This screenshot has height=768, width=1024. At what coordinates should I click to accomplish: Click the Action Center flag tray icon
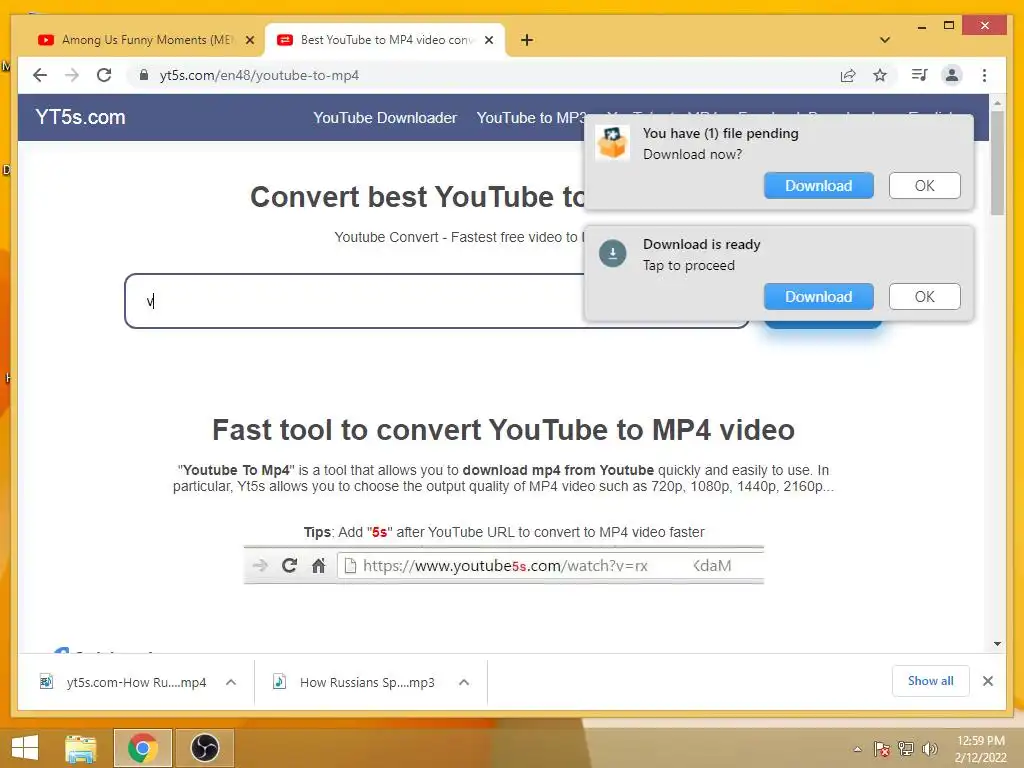pyautogui.click(x=882, y=749)
